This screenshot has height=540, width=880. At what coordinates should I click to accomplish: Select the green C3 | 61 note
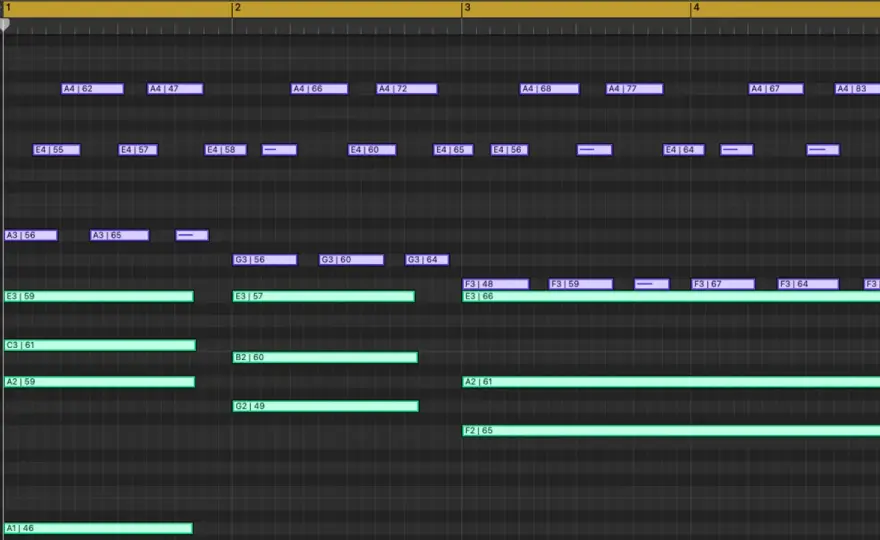[100, 345]
